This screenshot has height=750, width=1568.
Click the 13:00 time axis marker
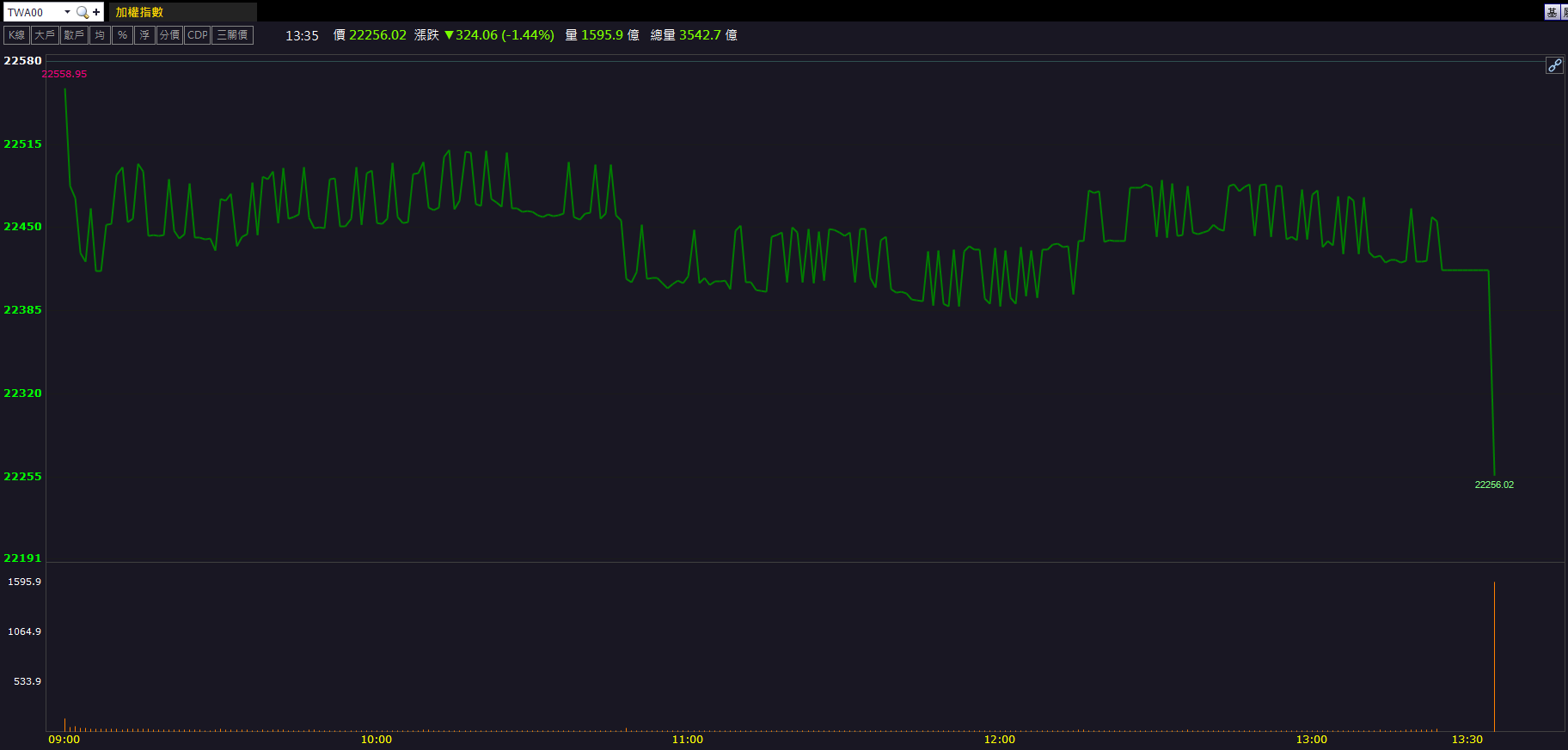pos(1311,740)
